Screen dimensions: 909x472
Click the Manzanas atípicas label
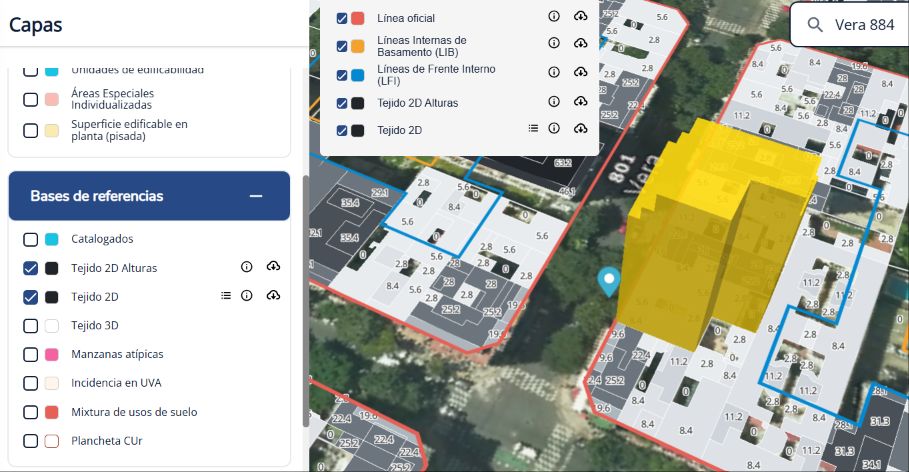tap(117, 354)
